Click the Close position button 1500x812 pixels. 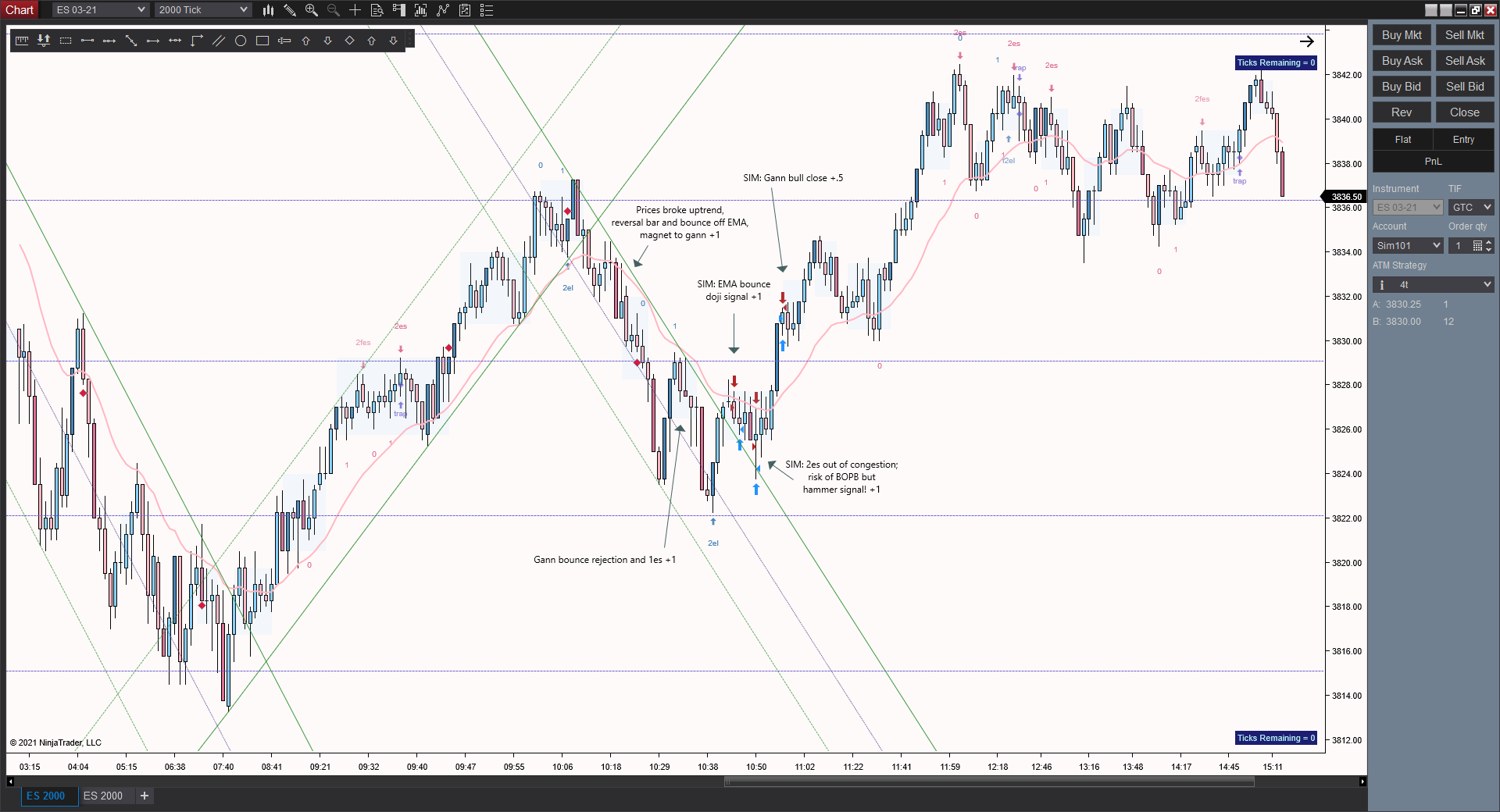[x=1465, y=112]
